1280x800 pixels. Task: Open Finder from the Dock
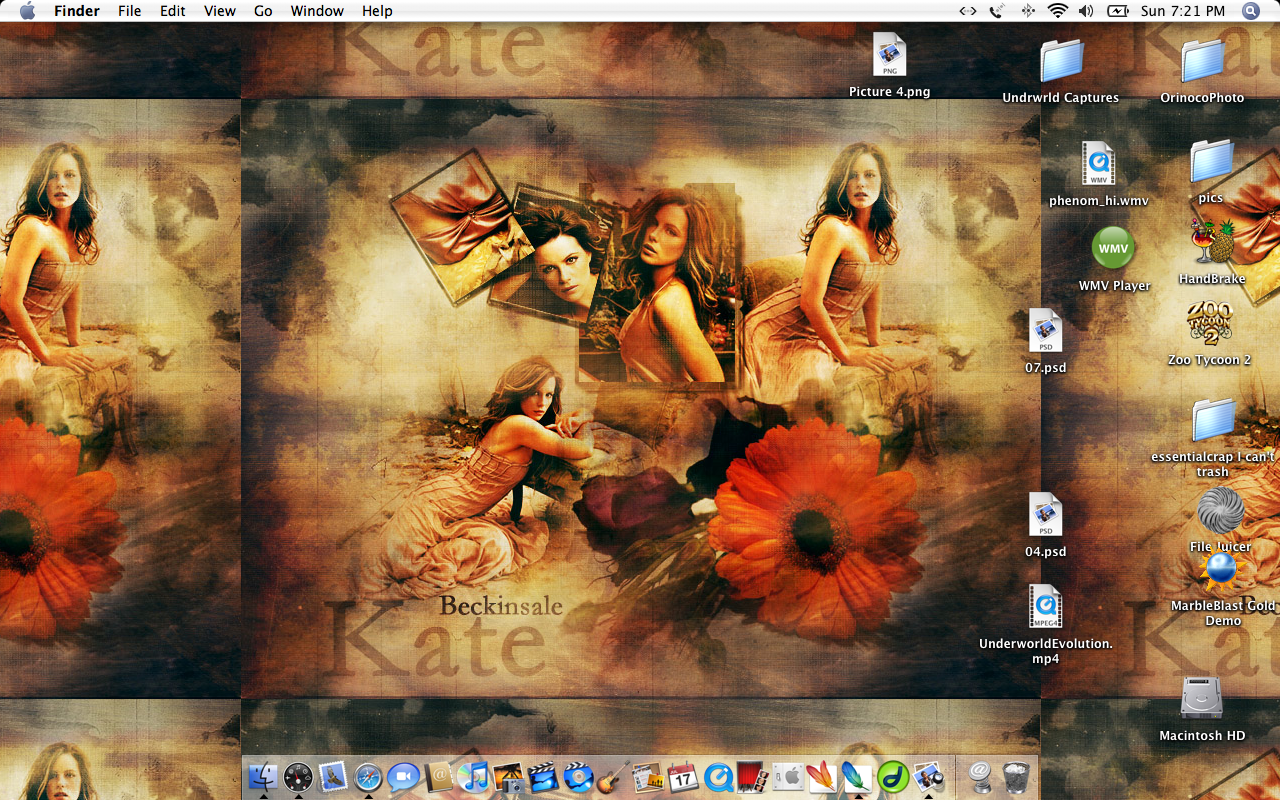[x=264, y=777]
